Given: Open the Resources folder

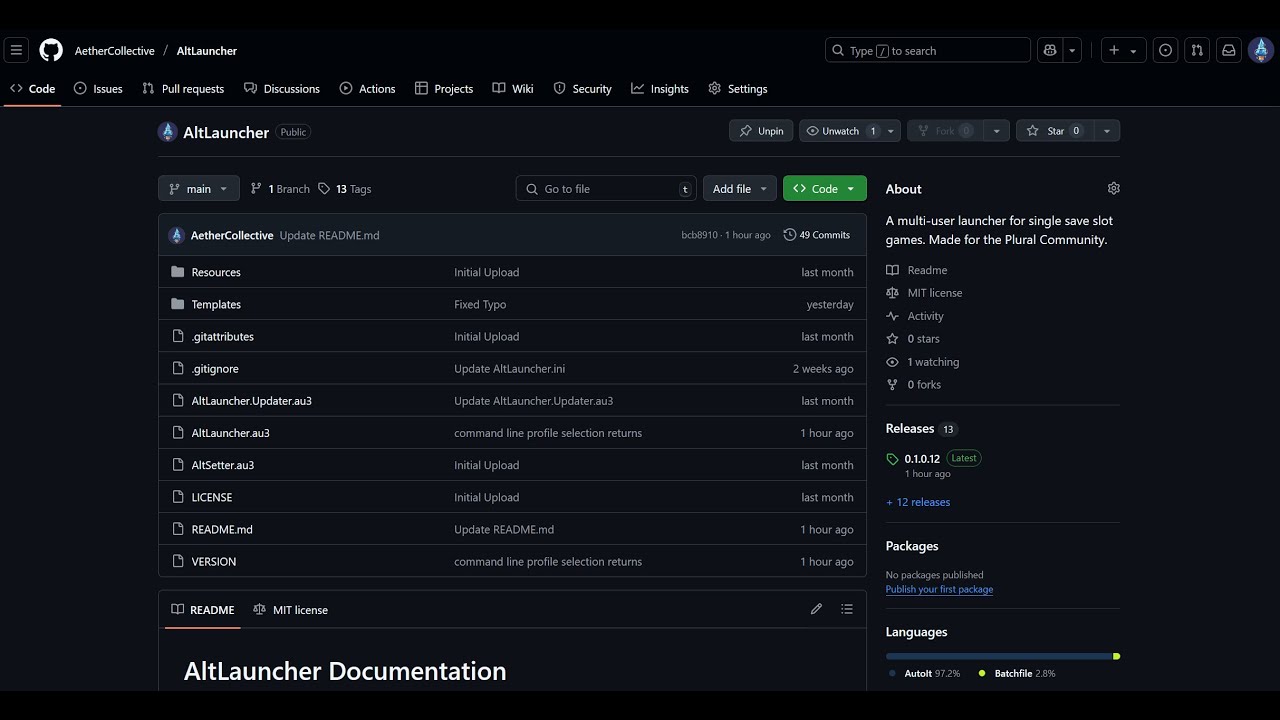Looking at the screenshot, I should pos(216,272).
